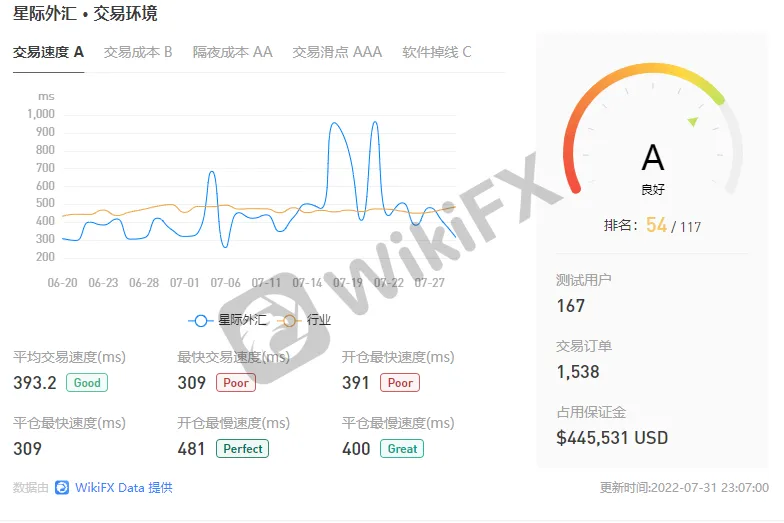784x523 pixels.
Task: Click the 07-19 x-axis date label
Action: [x=348, y=283]
